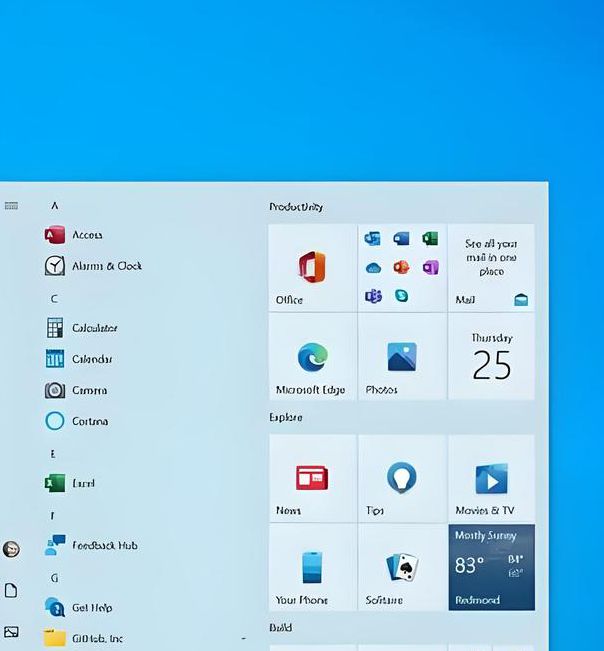Click the Get Help label
This screenshot has height=651, width=604.
coord(92,607)
